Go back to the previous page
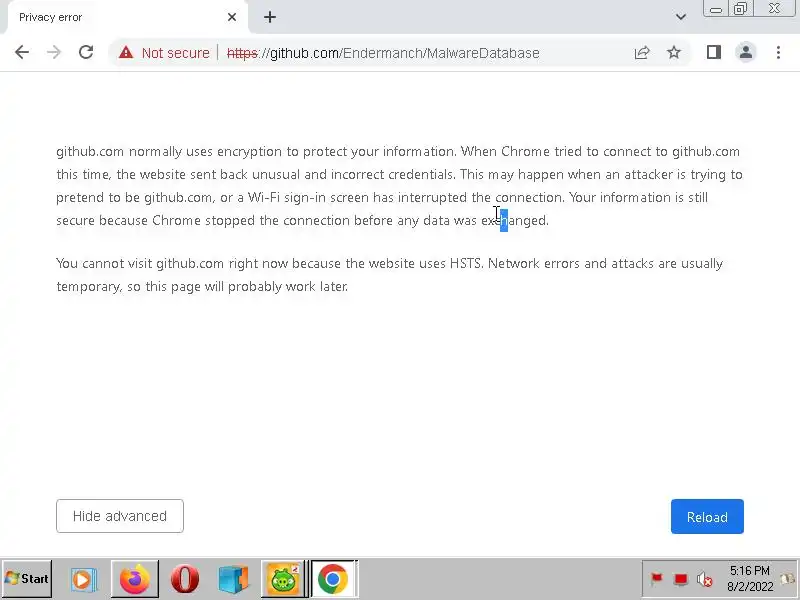800x600 pixels. (22, 52)
